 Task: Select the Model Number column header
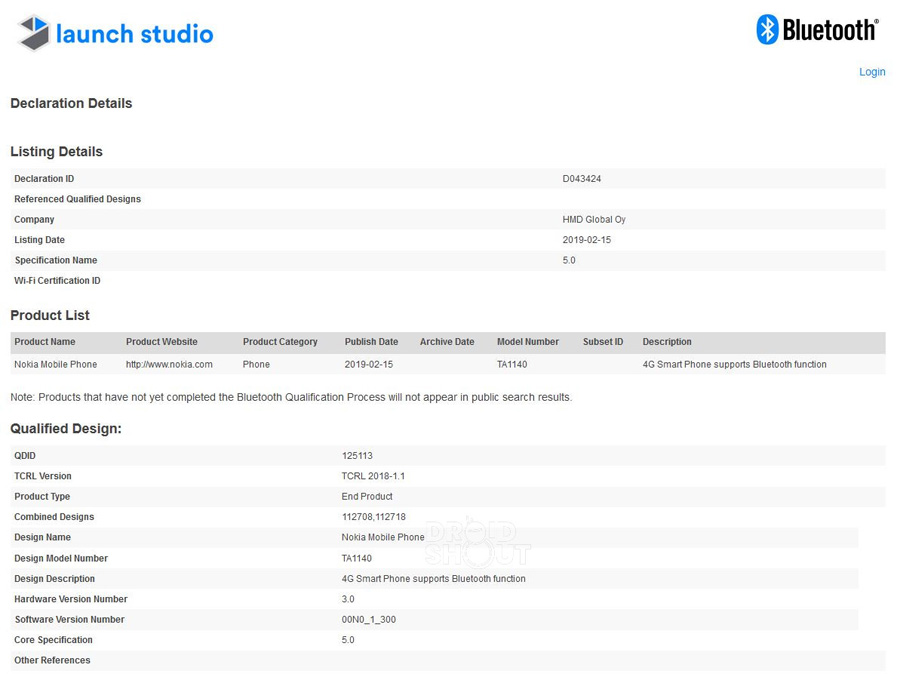point(528,342)
